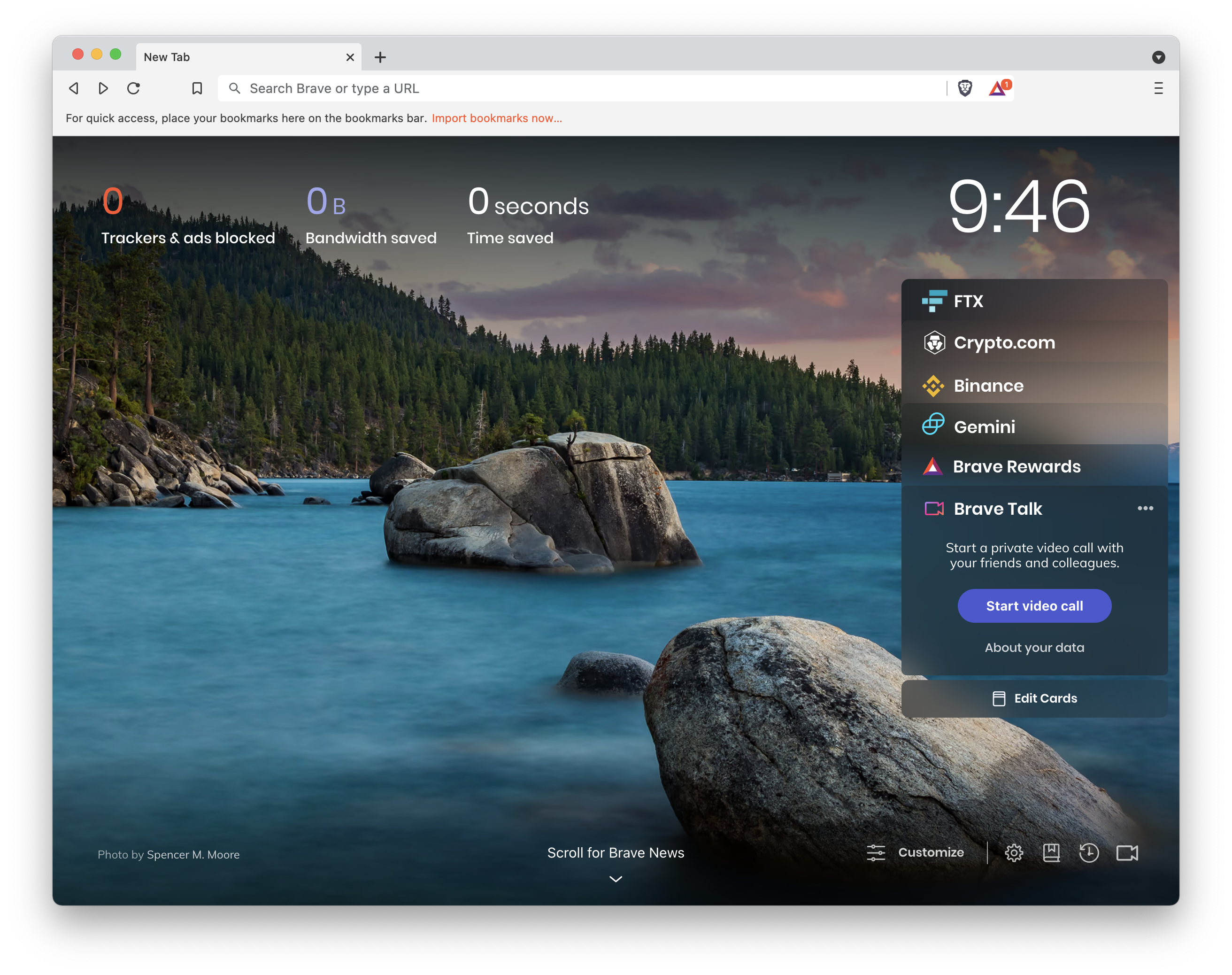1232x975 pixels.
Task: Click the Crypto.com logo icon
Action: pos(934,342)
